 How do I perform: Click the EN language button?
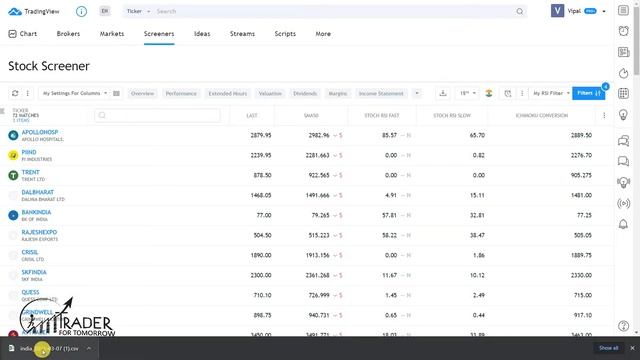click(105, 11)
